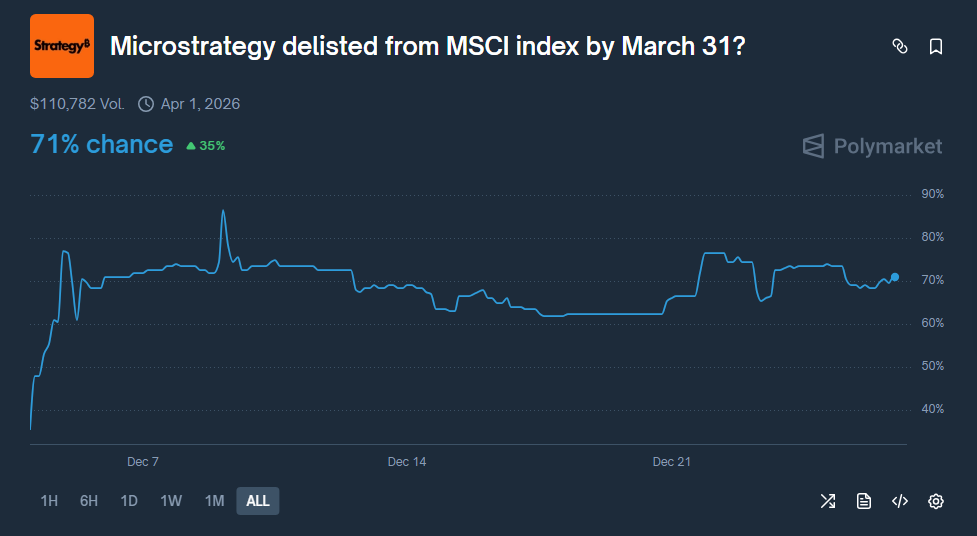Switch chart to 1D range

(x=129, y=501)
